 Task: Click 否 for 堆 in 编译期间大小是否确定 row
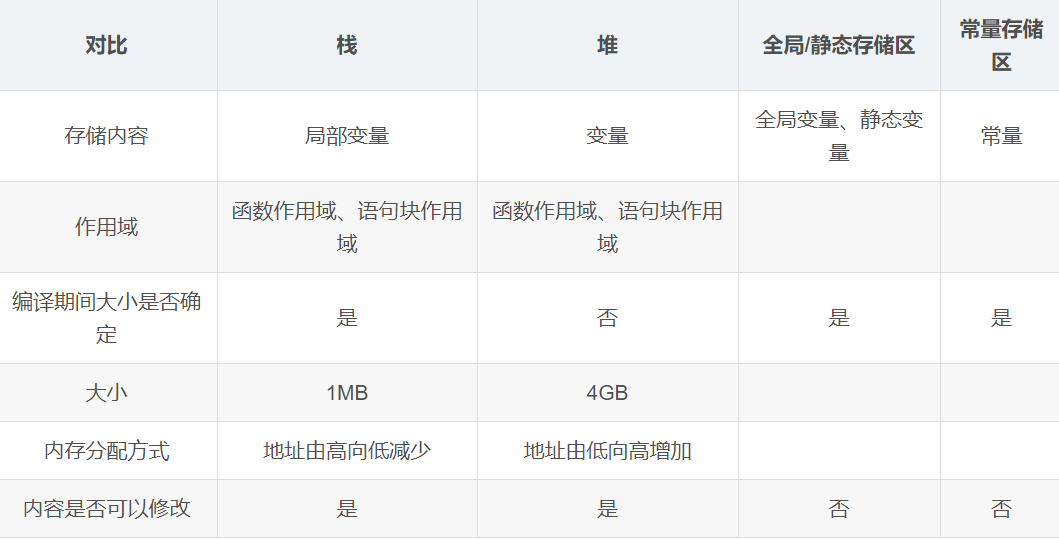[x=607, y=317]
